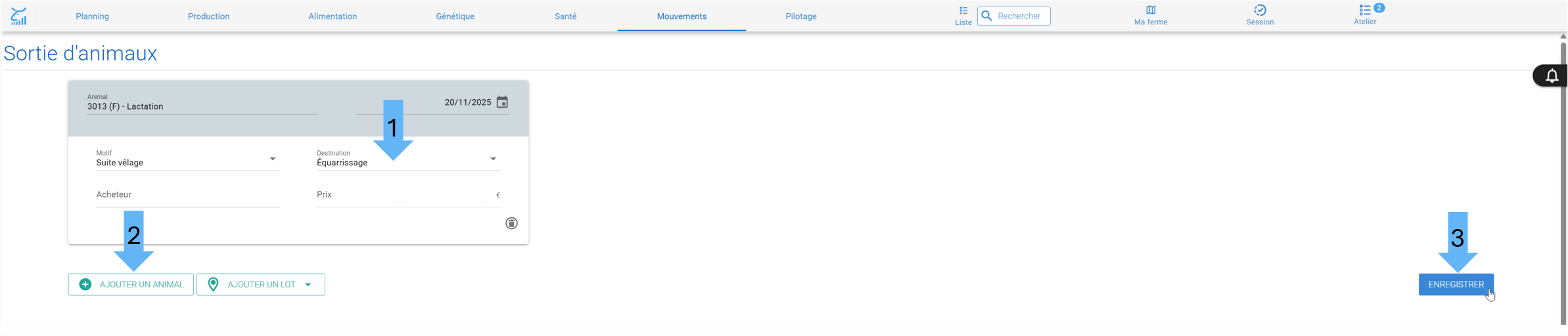Click the vertical page scrollbar
Viewport: 1568px width, 336px height.
[x=1563, y=180]
